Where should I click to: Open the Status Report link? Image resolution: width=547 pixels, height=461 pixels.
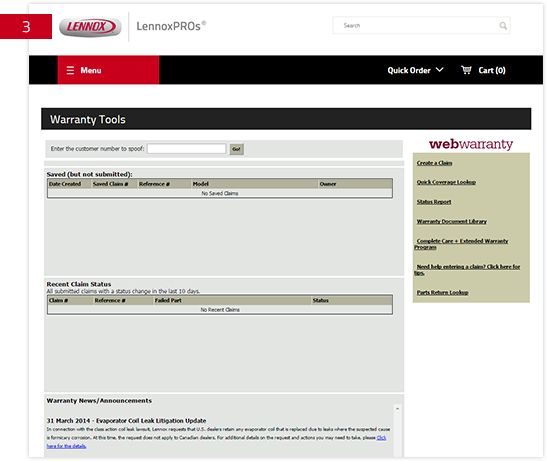(x=434, y=202)
